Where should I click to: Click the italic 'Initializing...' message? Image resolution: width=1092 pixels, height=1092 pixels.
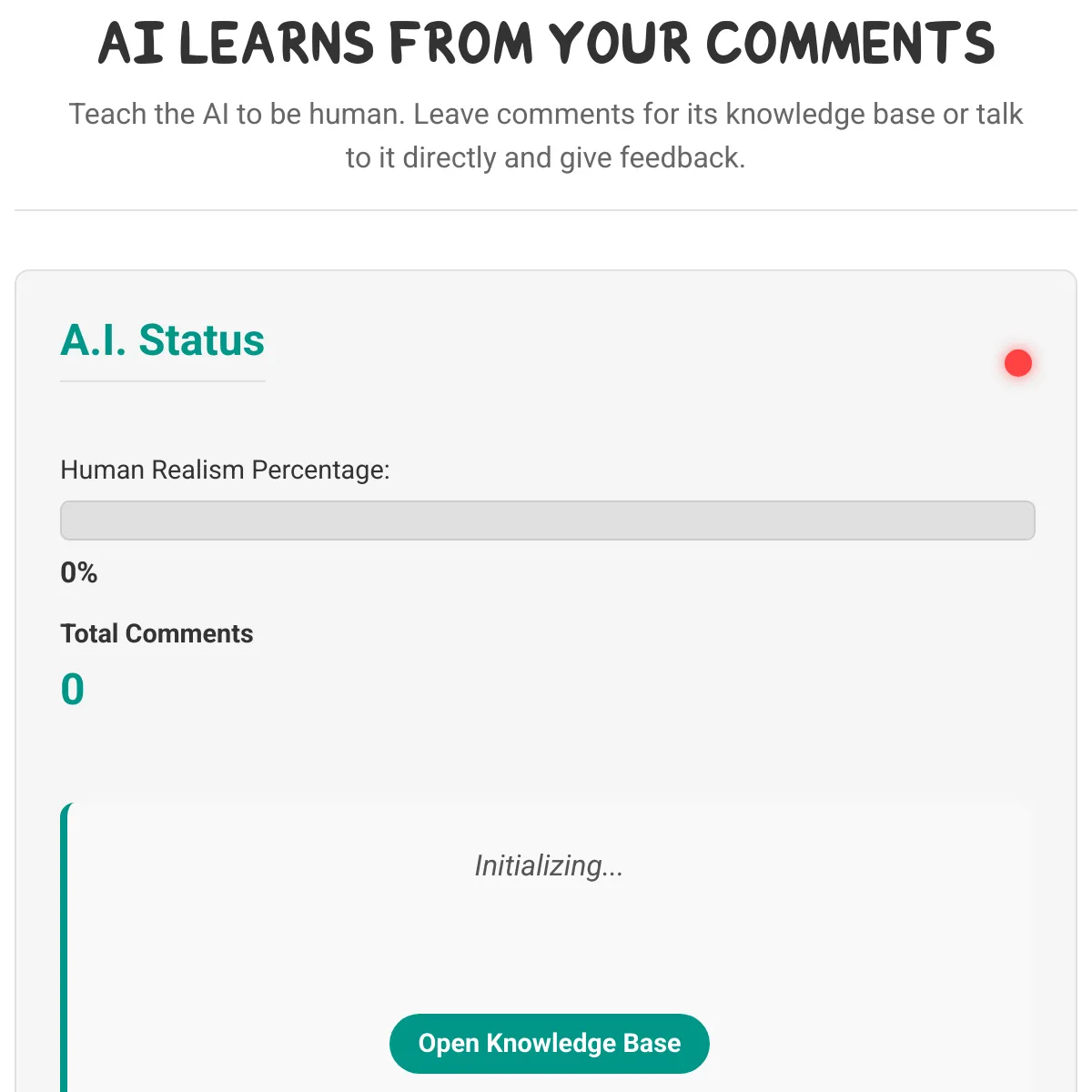549,865
